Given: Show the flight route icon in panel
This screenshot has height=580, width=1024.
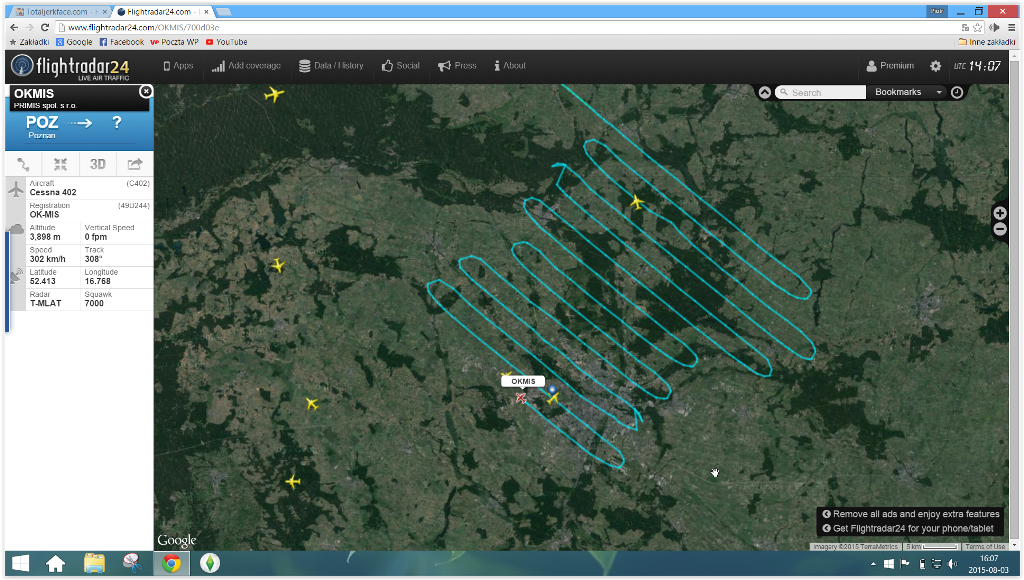Looking at the screenshot, I should click(23, 165).
